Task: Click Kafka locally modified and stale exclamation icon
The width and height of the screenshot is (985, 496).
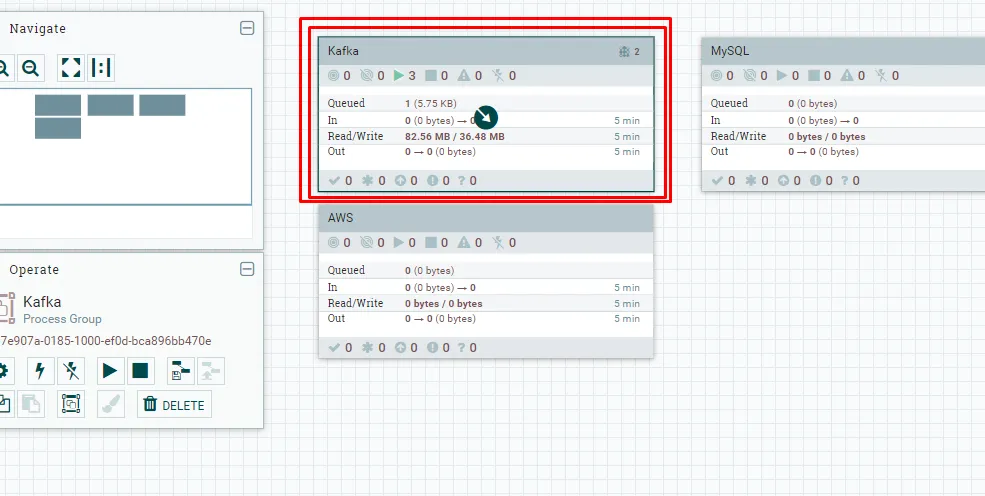Action: (432, 180)
